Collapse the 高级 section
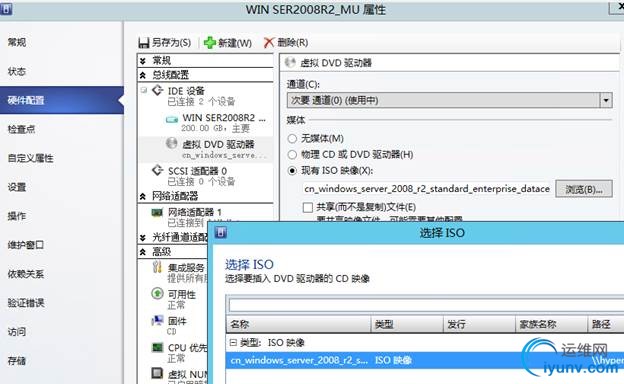Image resolution: width=624 pixels, height=384 pixels. [143, 251]
